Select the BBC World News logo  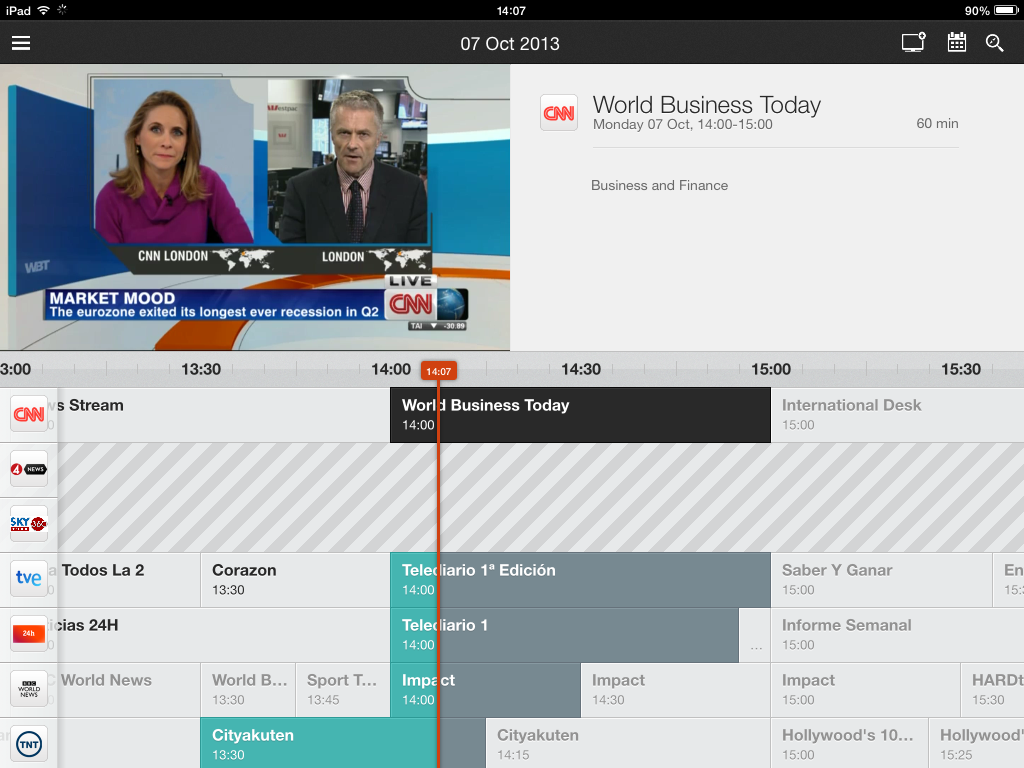point(29,688)
